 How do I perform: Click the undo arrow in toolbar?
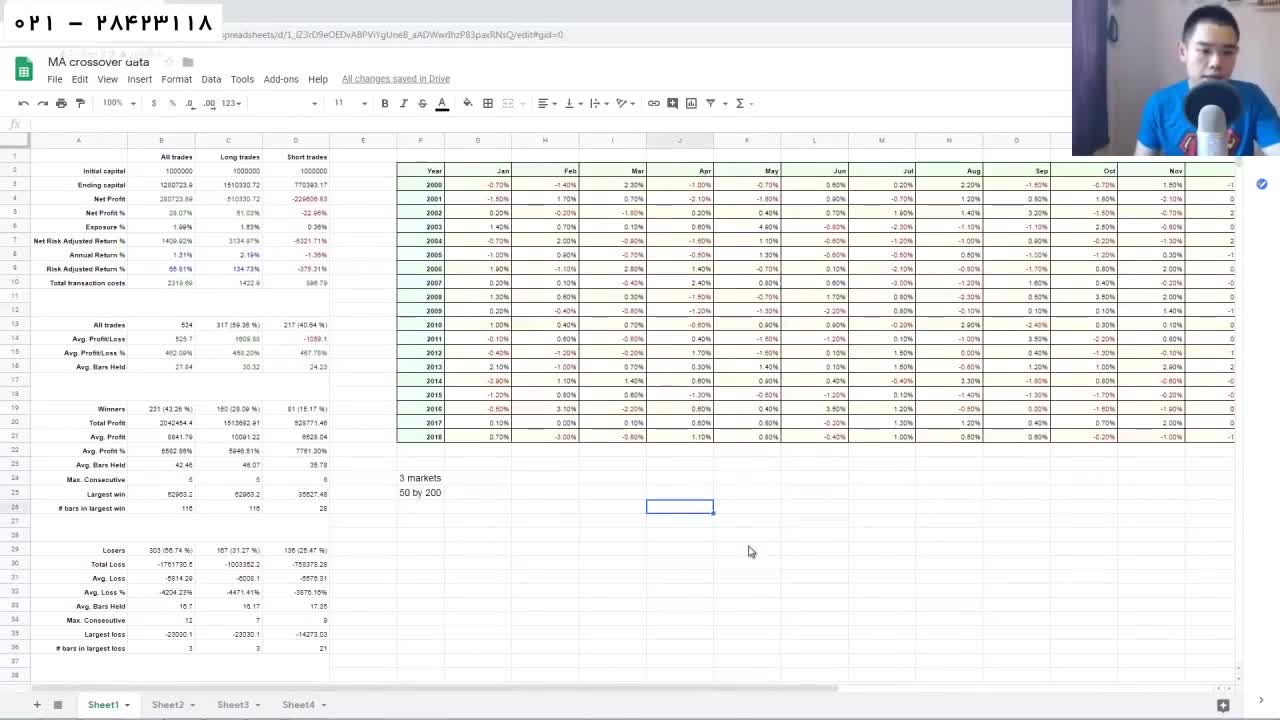[x=23, y=103]
